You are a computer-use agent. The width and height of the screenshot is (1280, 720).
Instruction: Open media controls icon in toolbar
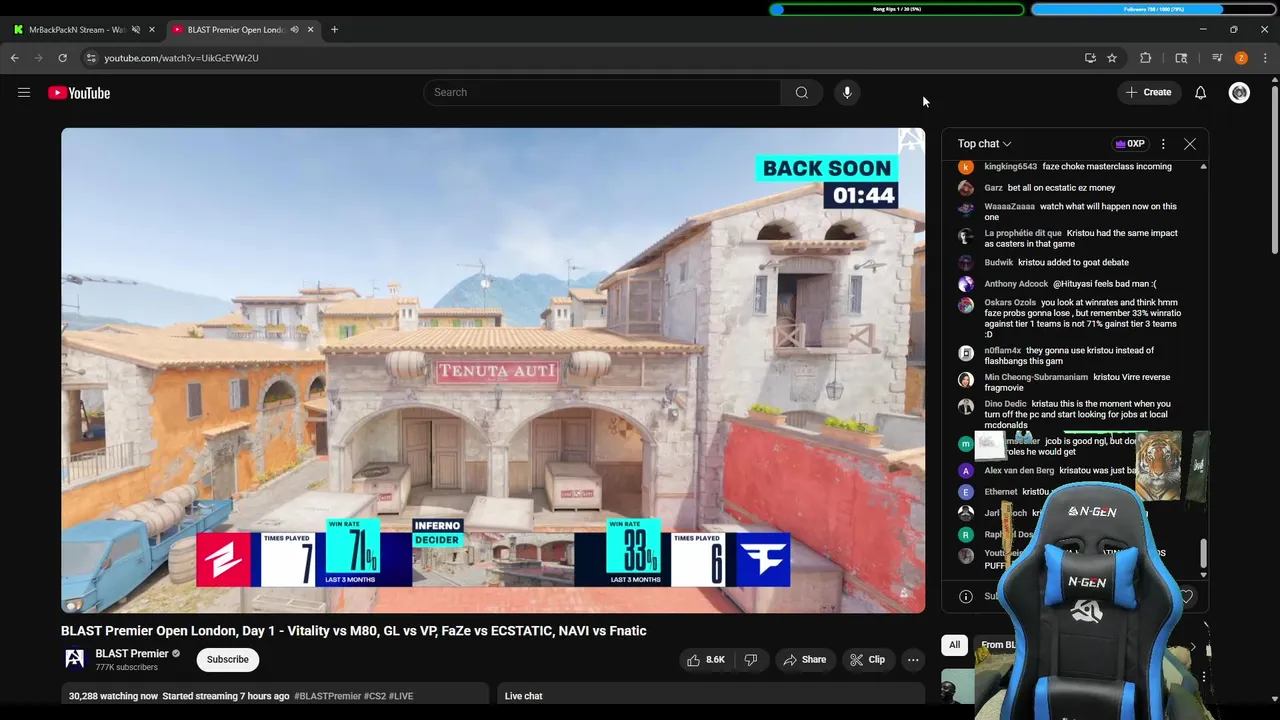tap(1217, 58)
